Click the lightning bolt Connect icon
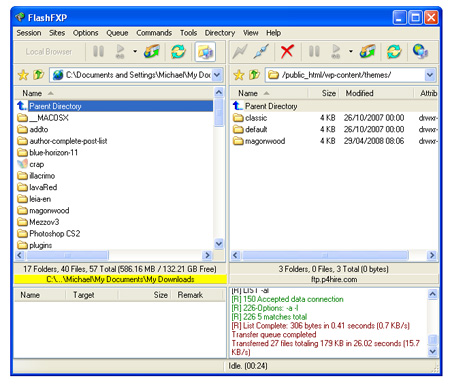450x385 pixels. 240,52
